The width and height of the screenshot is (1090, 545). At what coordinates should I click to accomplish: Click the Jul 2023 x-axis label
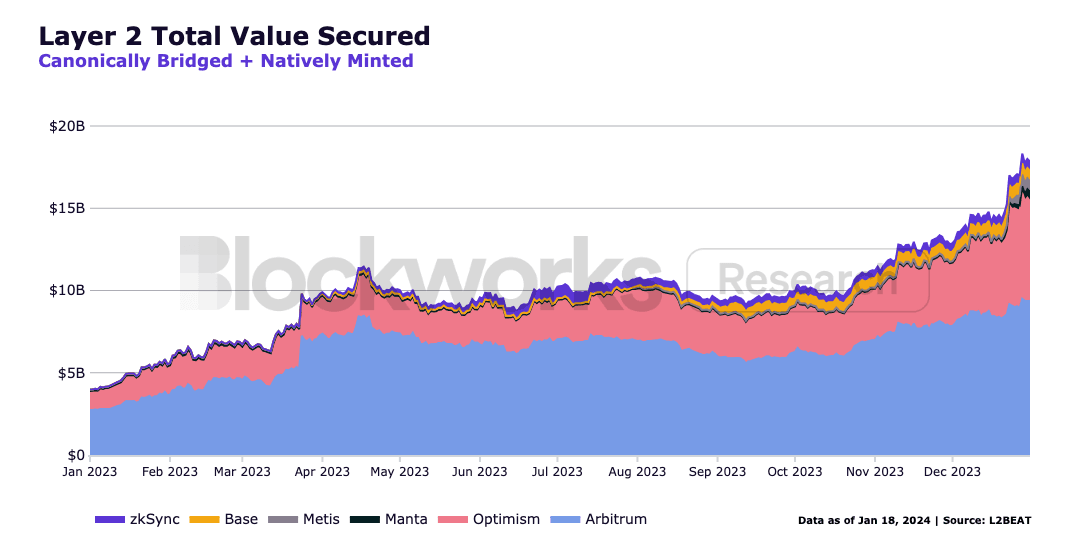(x=556, y=472)
